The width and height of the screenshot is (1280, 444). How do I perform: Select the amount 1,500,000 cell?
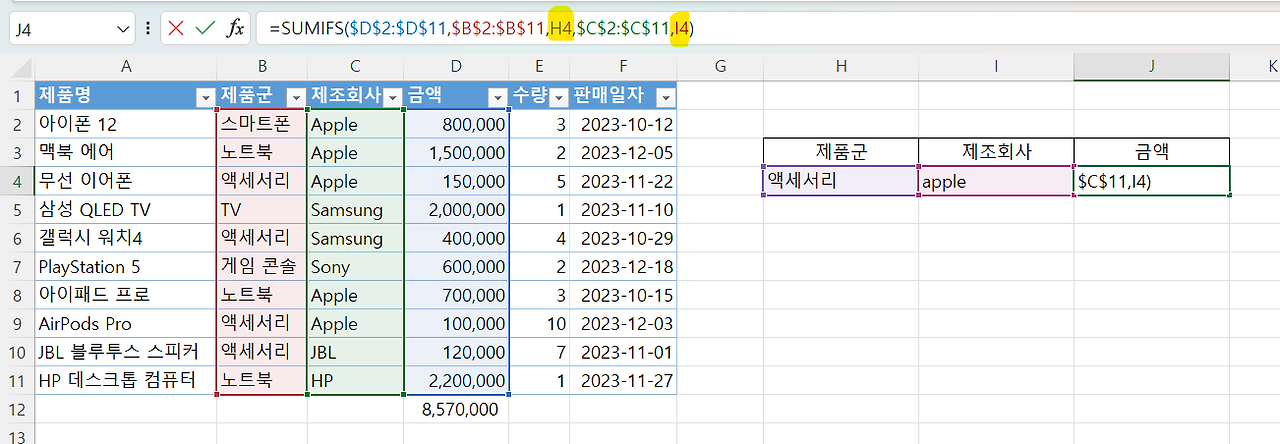click(457, 153)
